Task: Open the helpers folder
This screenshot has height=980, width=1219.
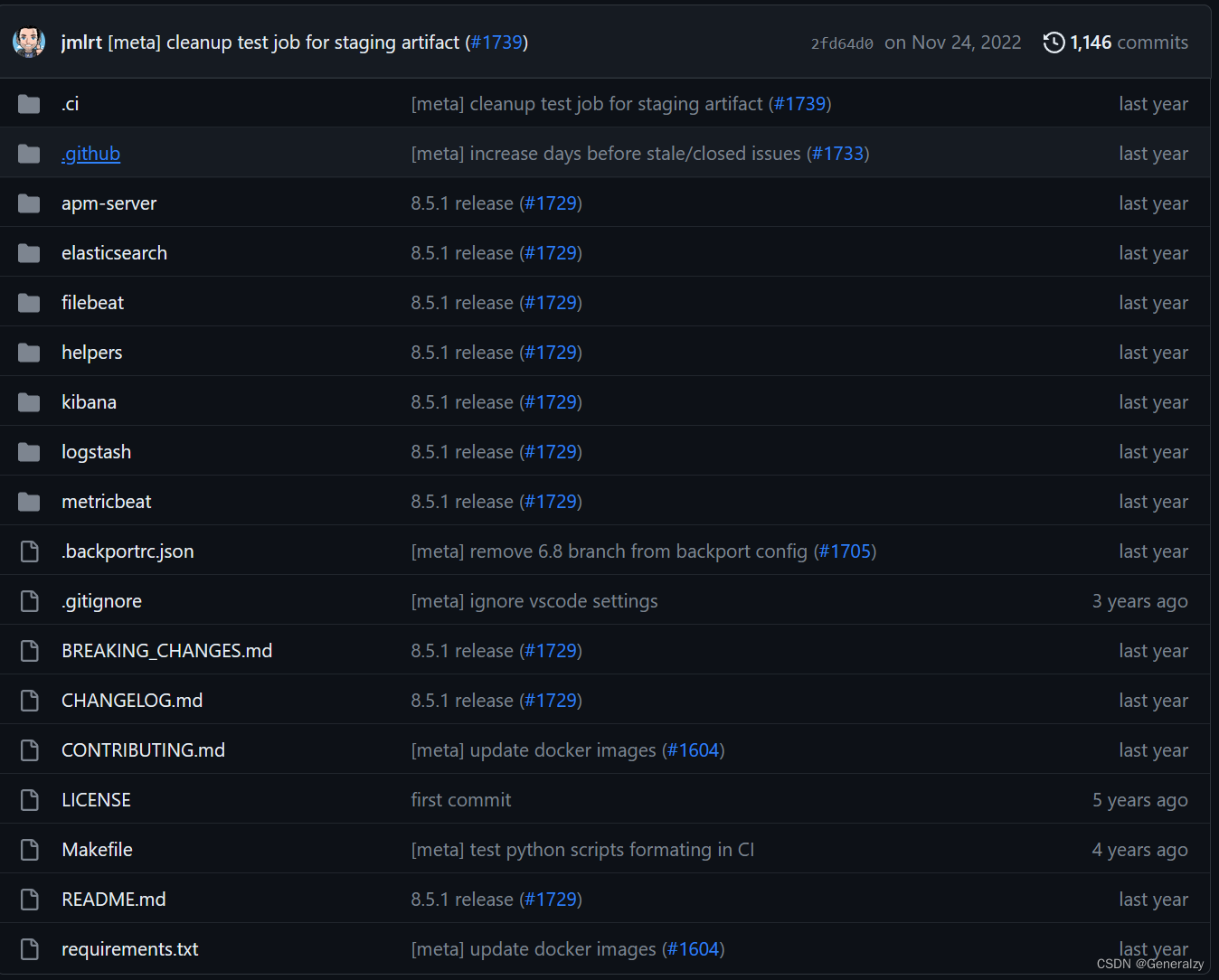Action: 91,353
